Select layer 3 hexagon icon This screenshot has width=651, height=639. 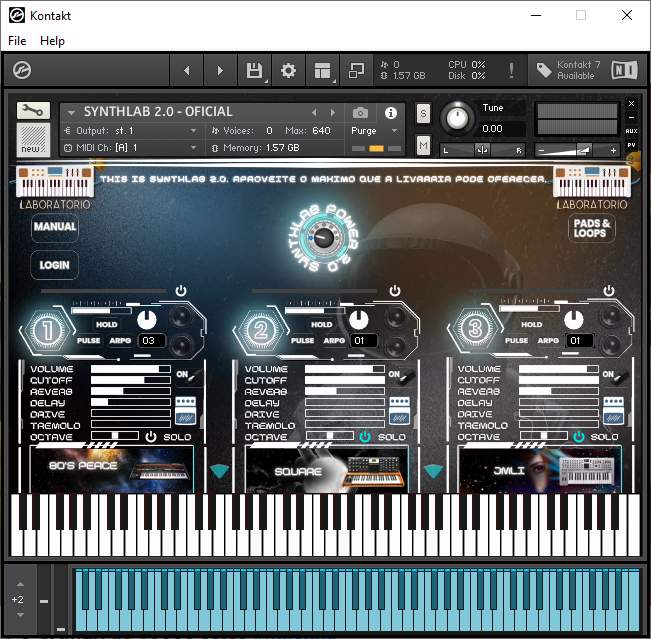click(x=475, y=328)
